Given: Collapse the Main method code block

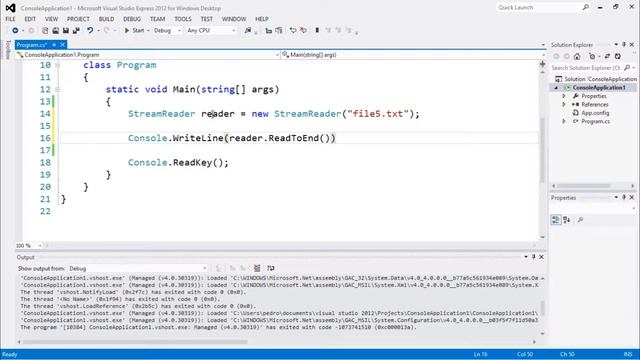Looking at the screenshot, I should (58, 89).
